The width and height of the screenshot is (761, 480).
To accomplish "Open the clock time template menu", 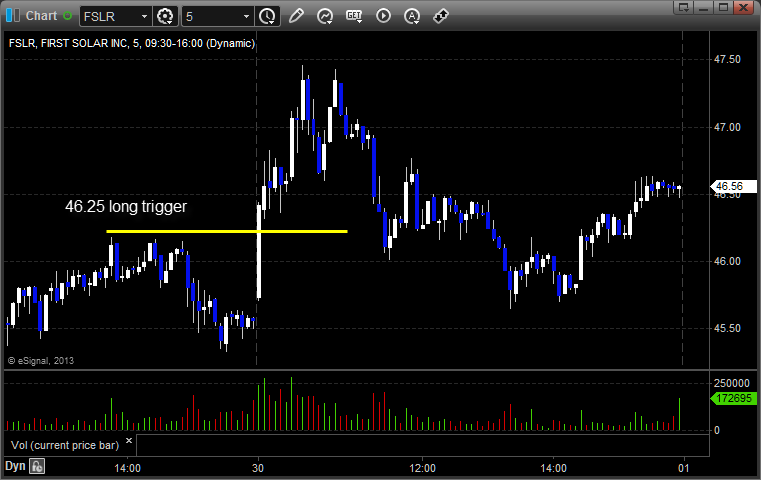I will point(267,17).
